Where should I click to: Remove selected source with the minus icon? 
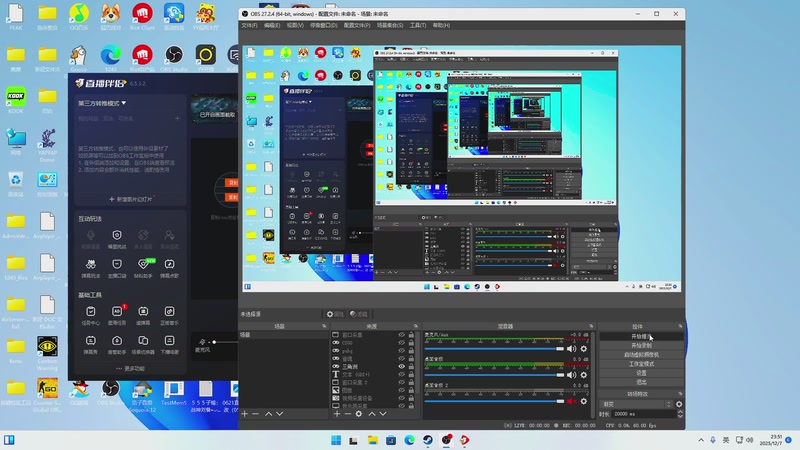click(347, 414)
